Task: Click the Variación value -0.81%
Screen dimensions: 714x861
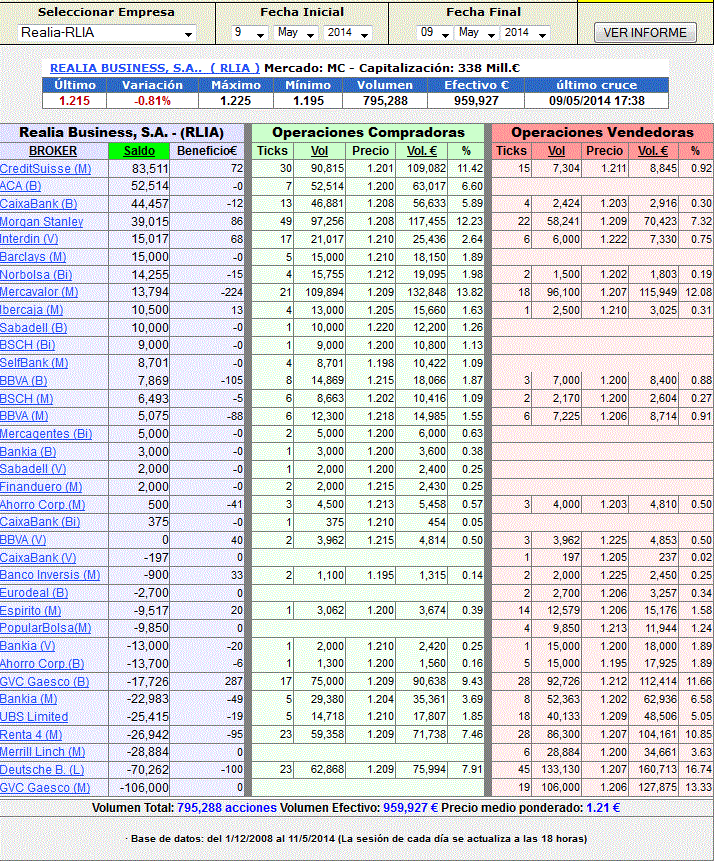Action: tap(152, 101)
